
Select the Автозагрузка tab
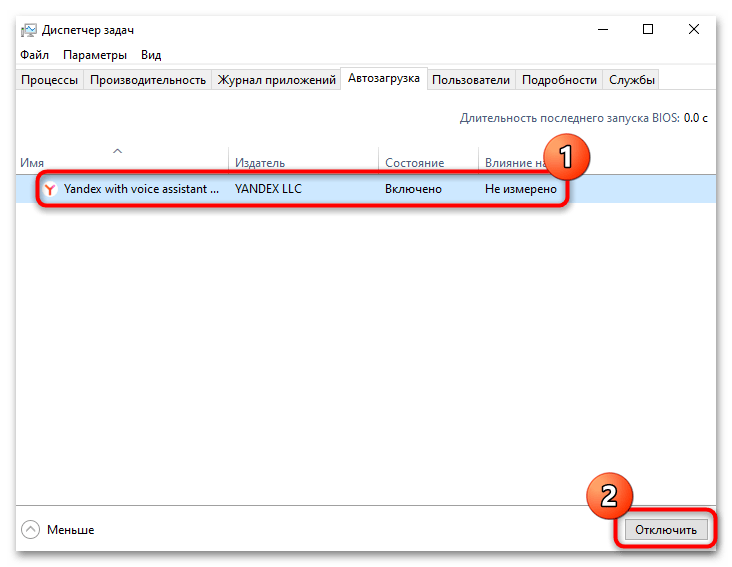point(384,78)
